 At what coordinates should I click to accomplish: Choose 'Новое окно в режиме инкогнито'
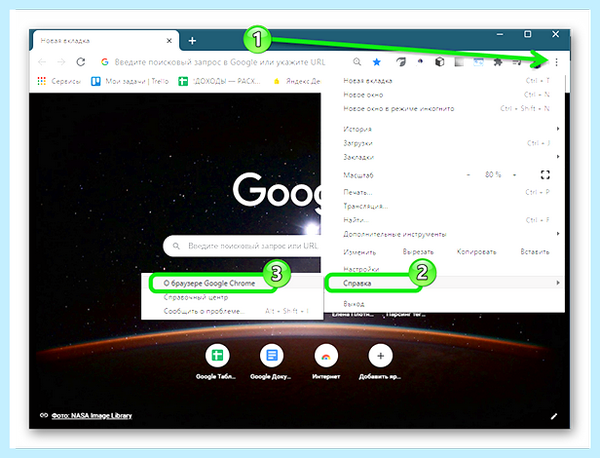click(443, 109)
